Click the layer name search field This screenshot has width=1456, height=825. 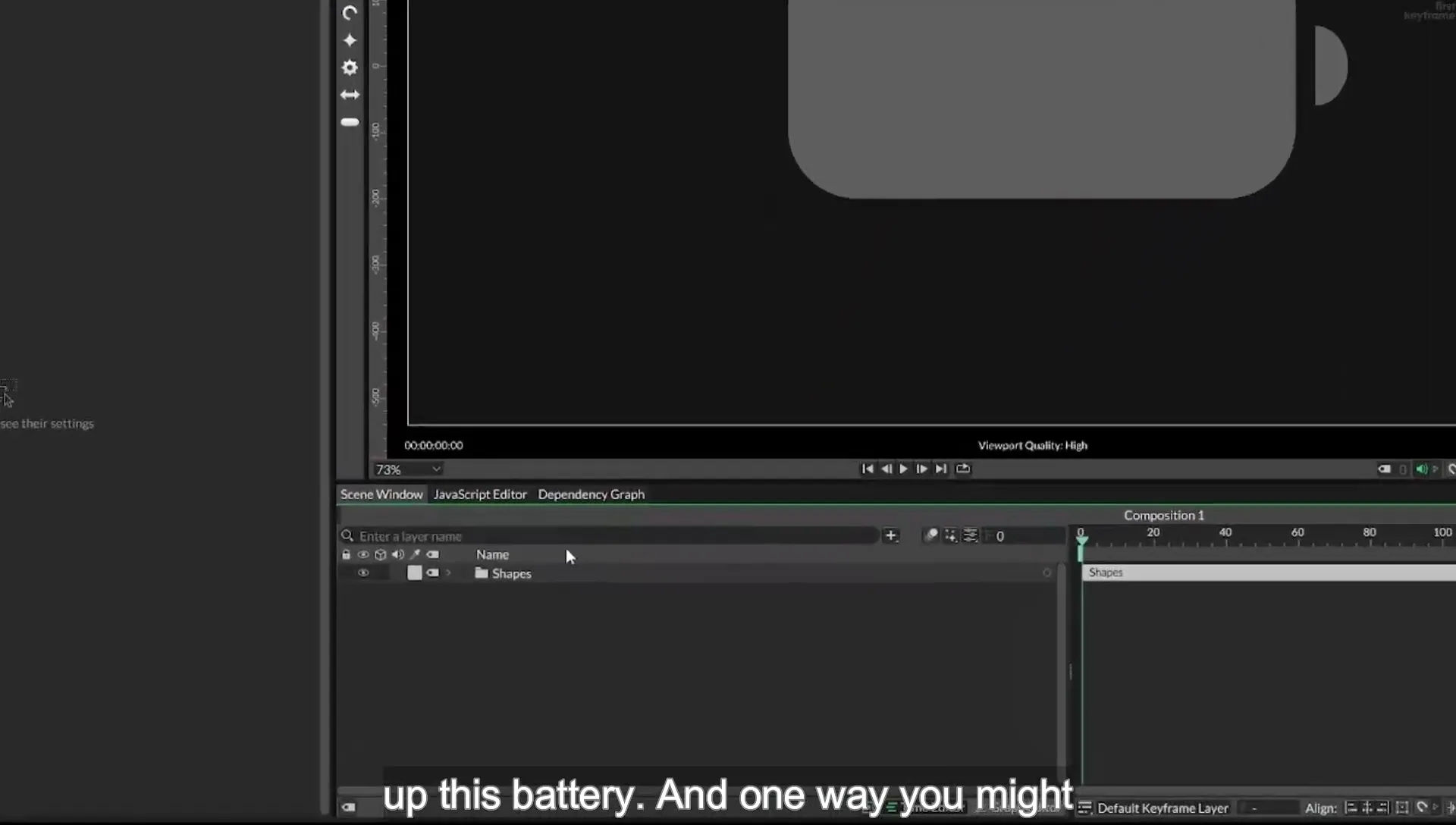click(x=609, y=536)
